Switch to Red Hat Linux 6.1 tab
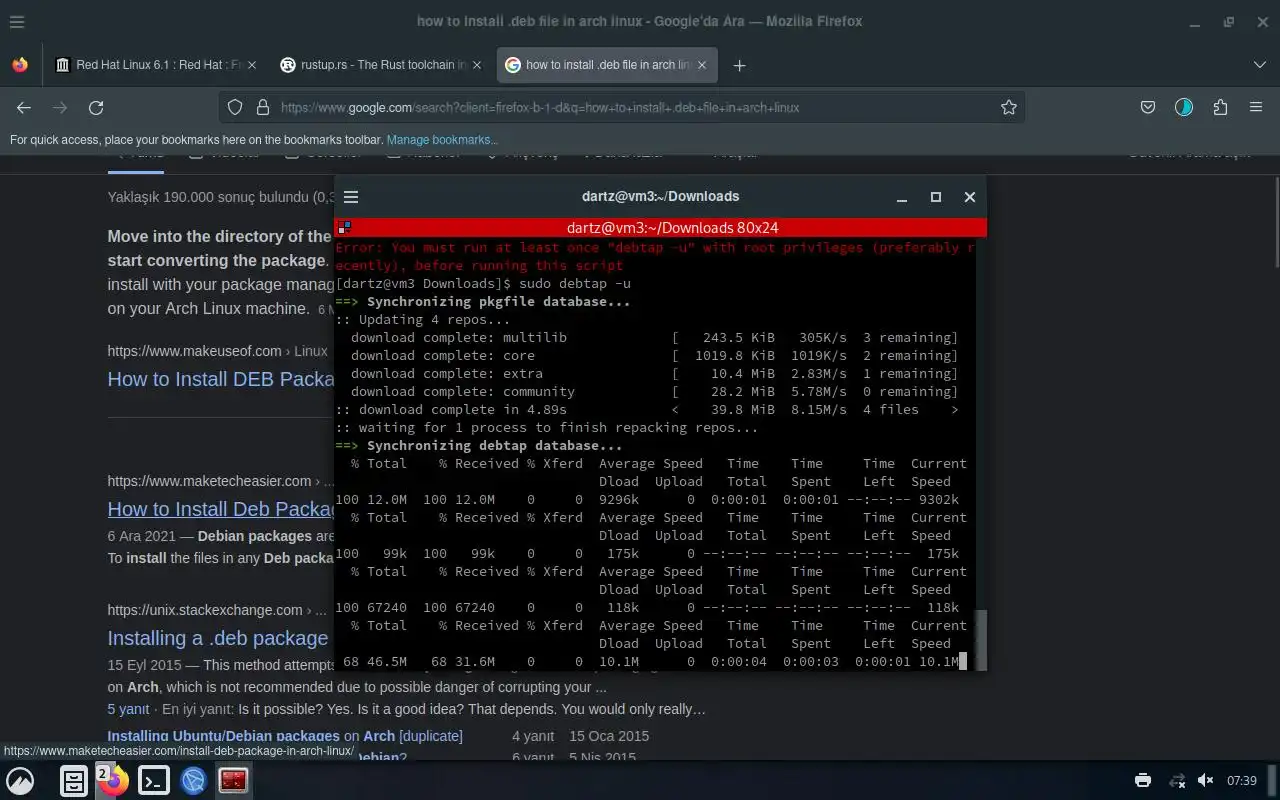Screen dimensions: 1280x800 click(157, 65)
